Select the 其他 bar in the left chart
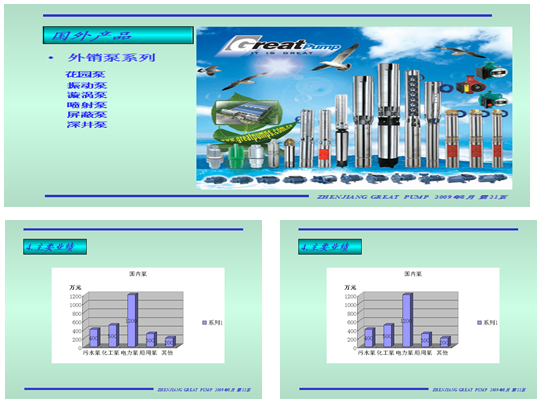 170,342
